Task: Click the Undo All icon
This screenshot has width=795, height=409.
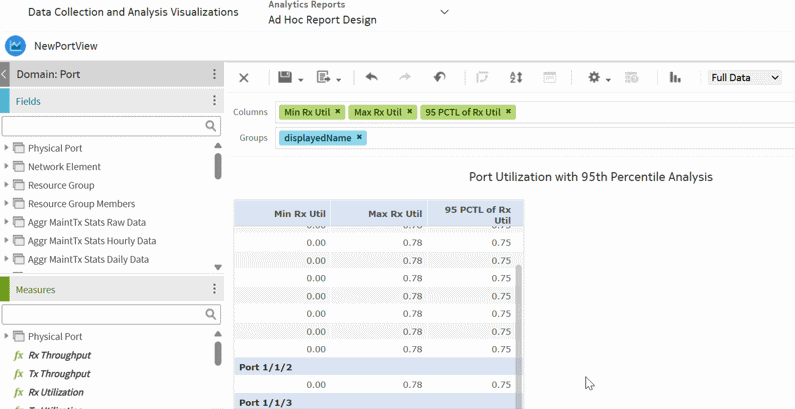Action: (x=439, y=78)
